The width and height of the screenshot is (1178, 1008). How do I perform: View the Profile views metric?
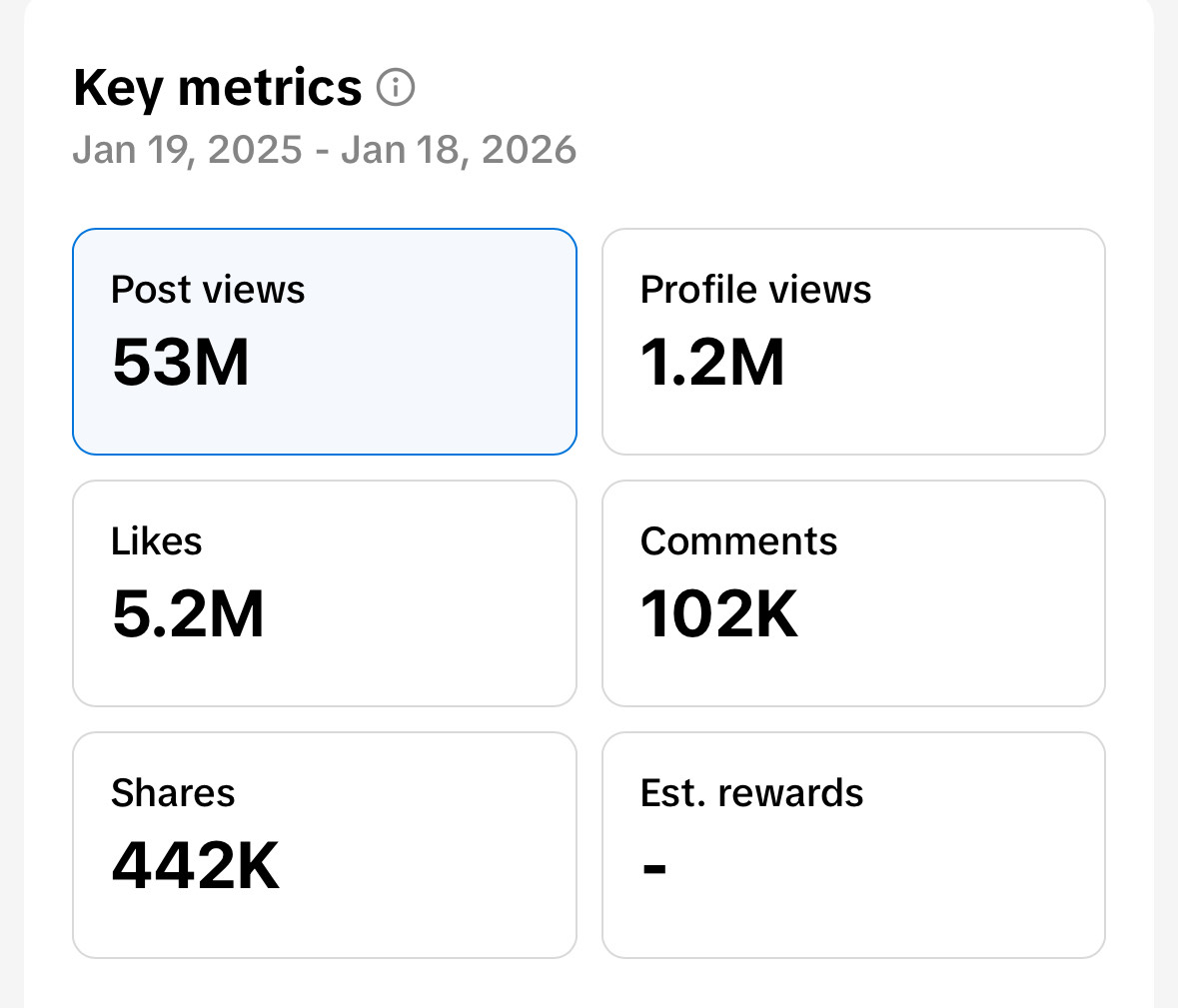853,341
